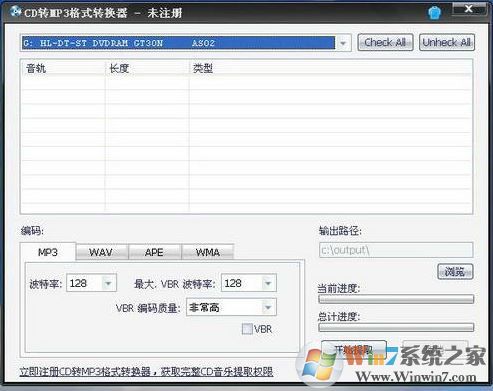Close the CD to MP3 converter window
The width and height of the screenshot is (493, 391).
(469, 9)
